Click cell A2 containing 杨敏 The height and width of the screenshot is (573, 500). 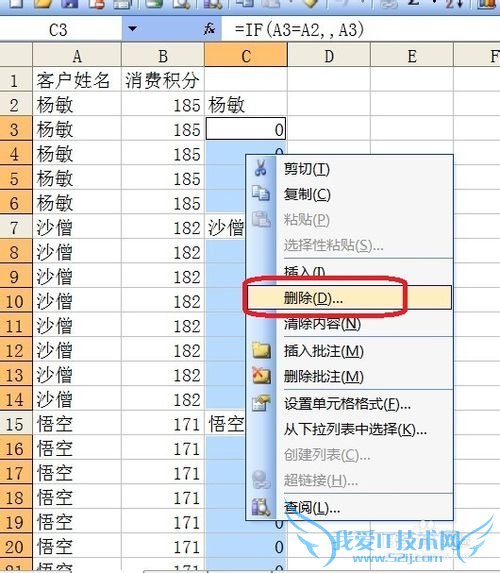[77, 105]
